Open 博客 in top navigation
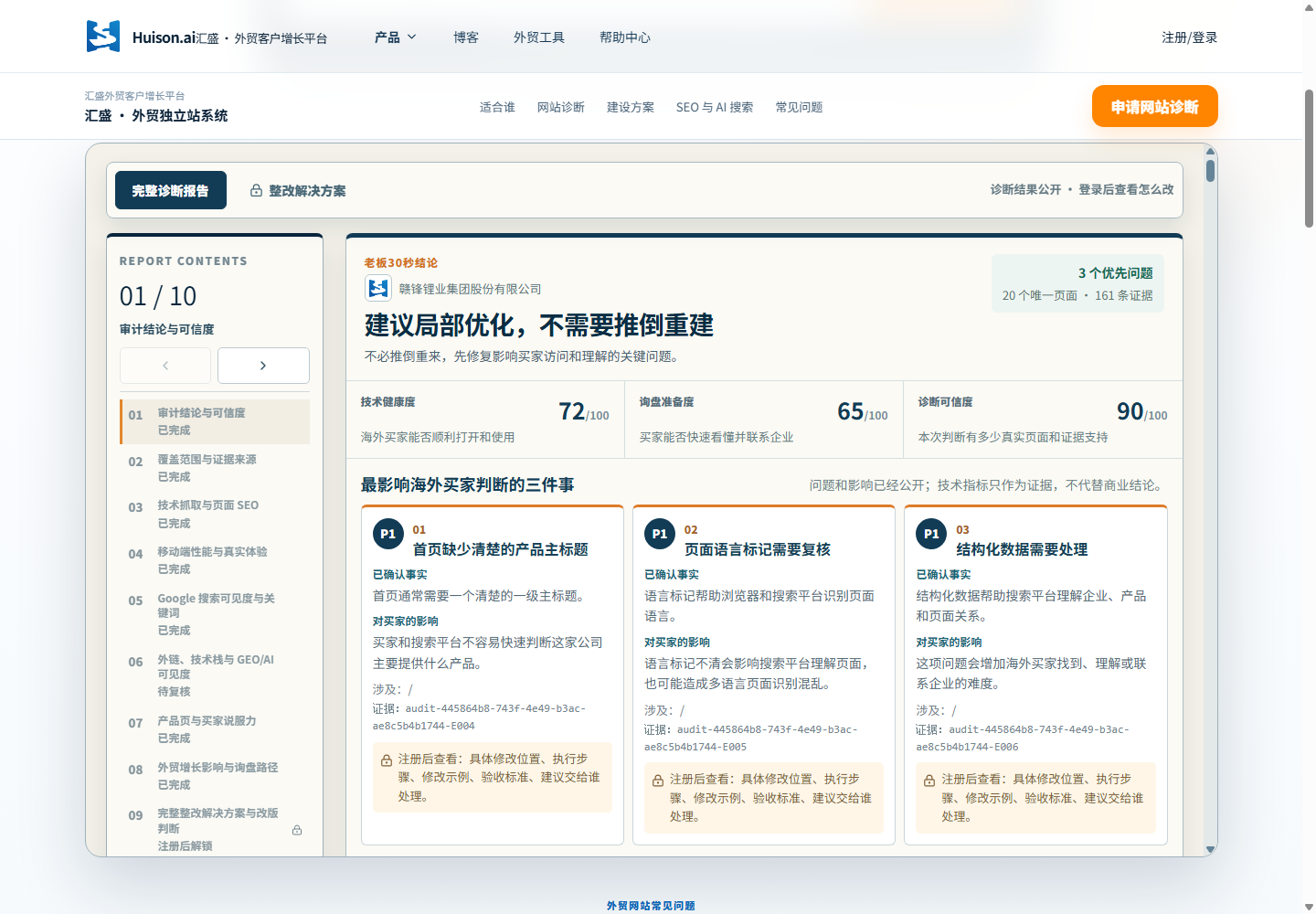This screenshot has width=1316, height=914. pyautogui.click(x=466, y=37)
